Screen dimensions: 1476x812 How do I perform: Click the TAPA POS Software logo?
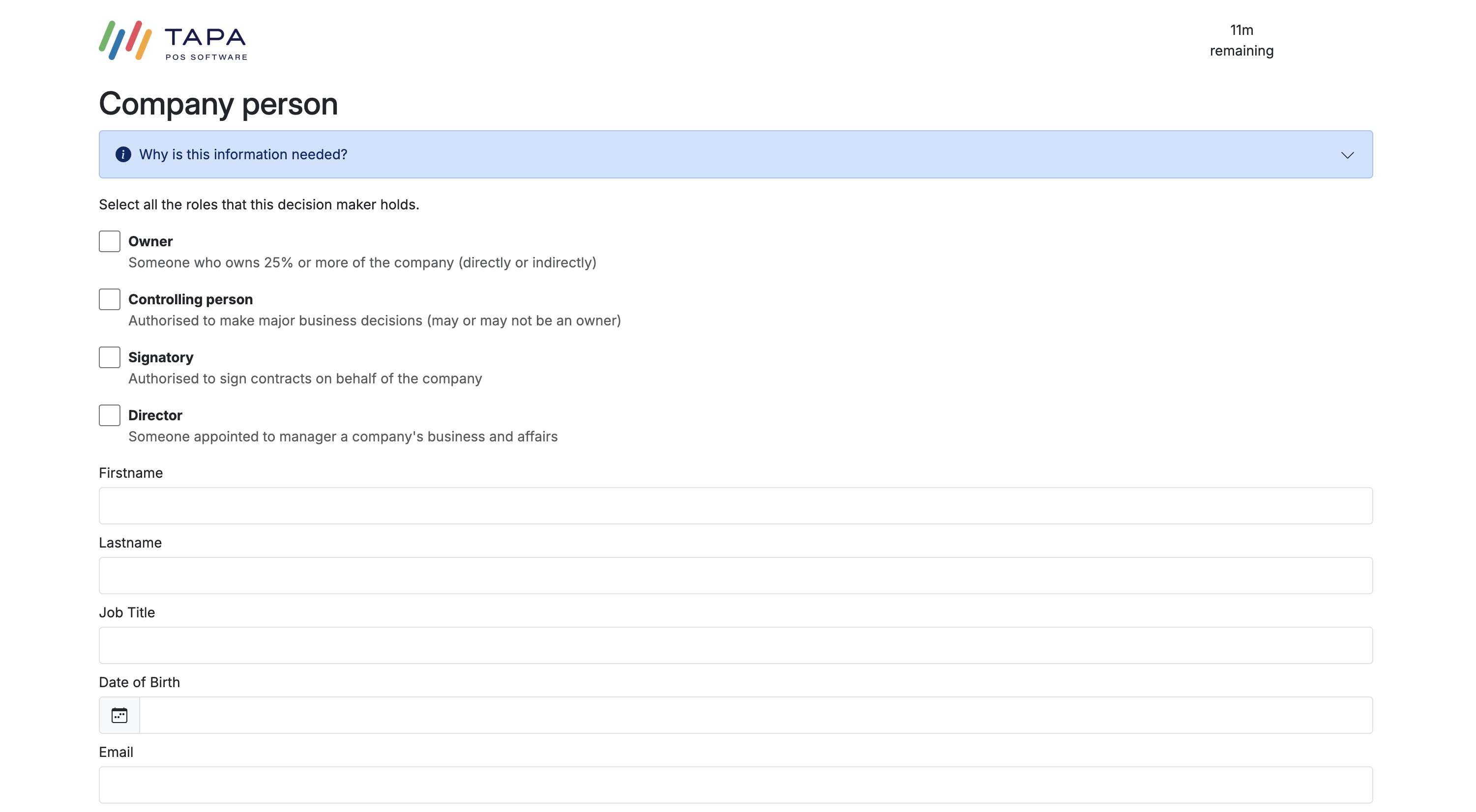(171, 40)
